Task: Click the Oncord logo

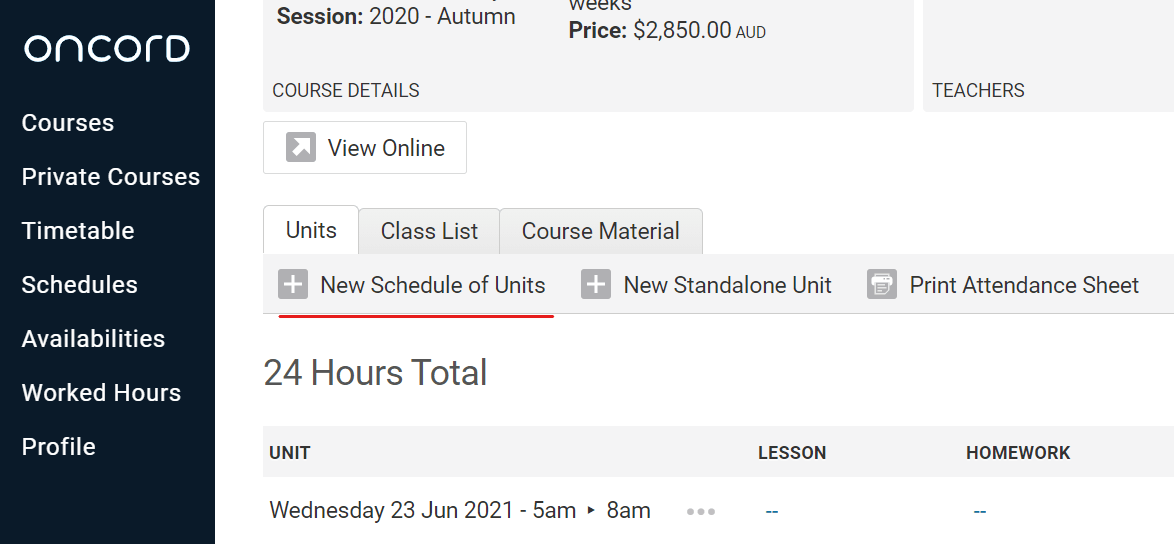Action: [107, 48]
